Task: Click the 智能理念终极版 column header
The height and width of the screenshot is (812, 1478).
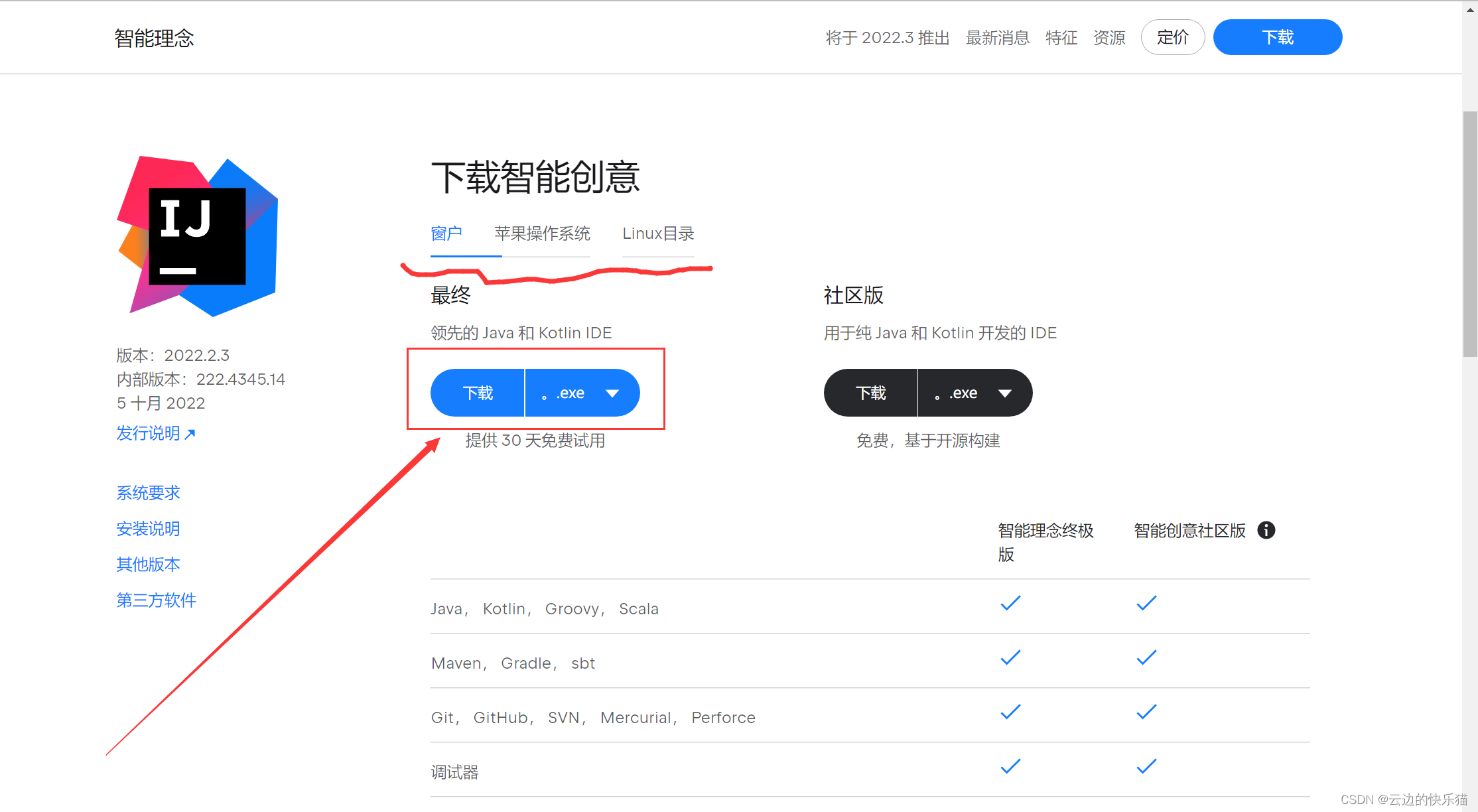Action: tap(1045, 542)
